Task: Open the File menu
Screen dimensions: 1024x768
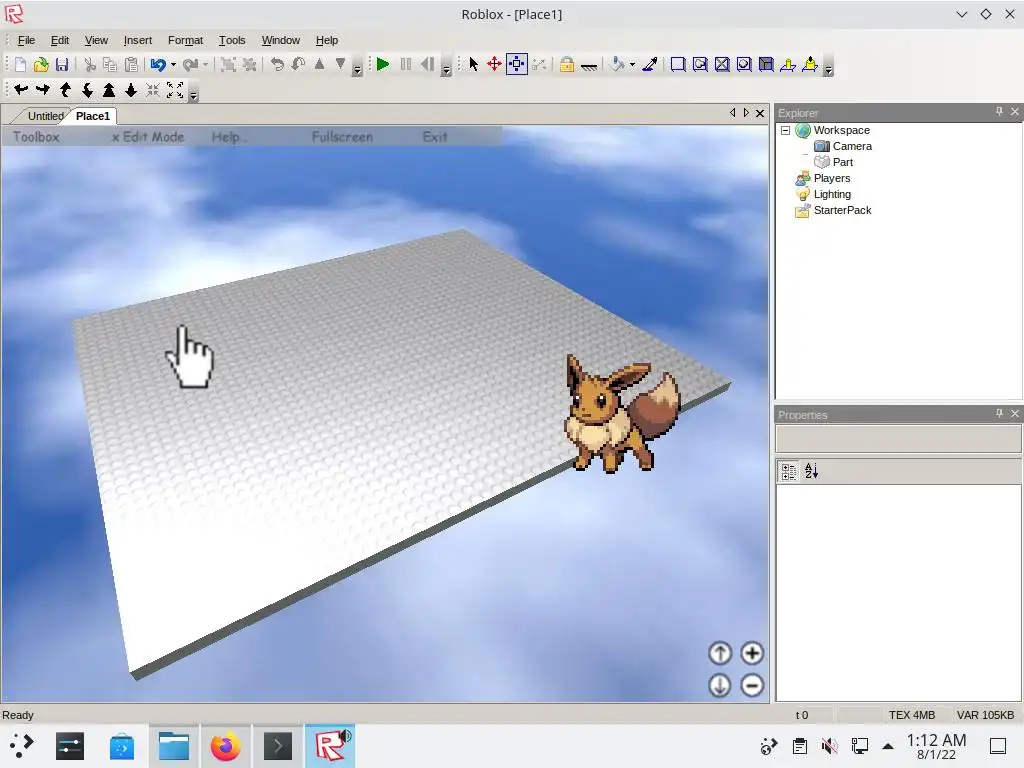Action: tap(26, 40)
